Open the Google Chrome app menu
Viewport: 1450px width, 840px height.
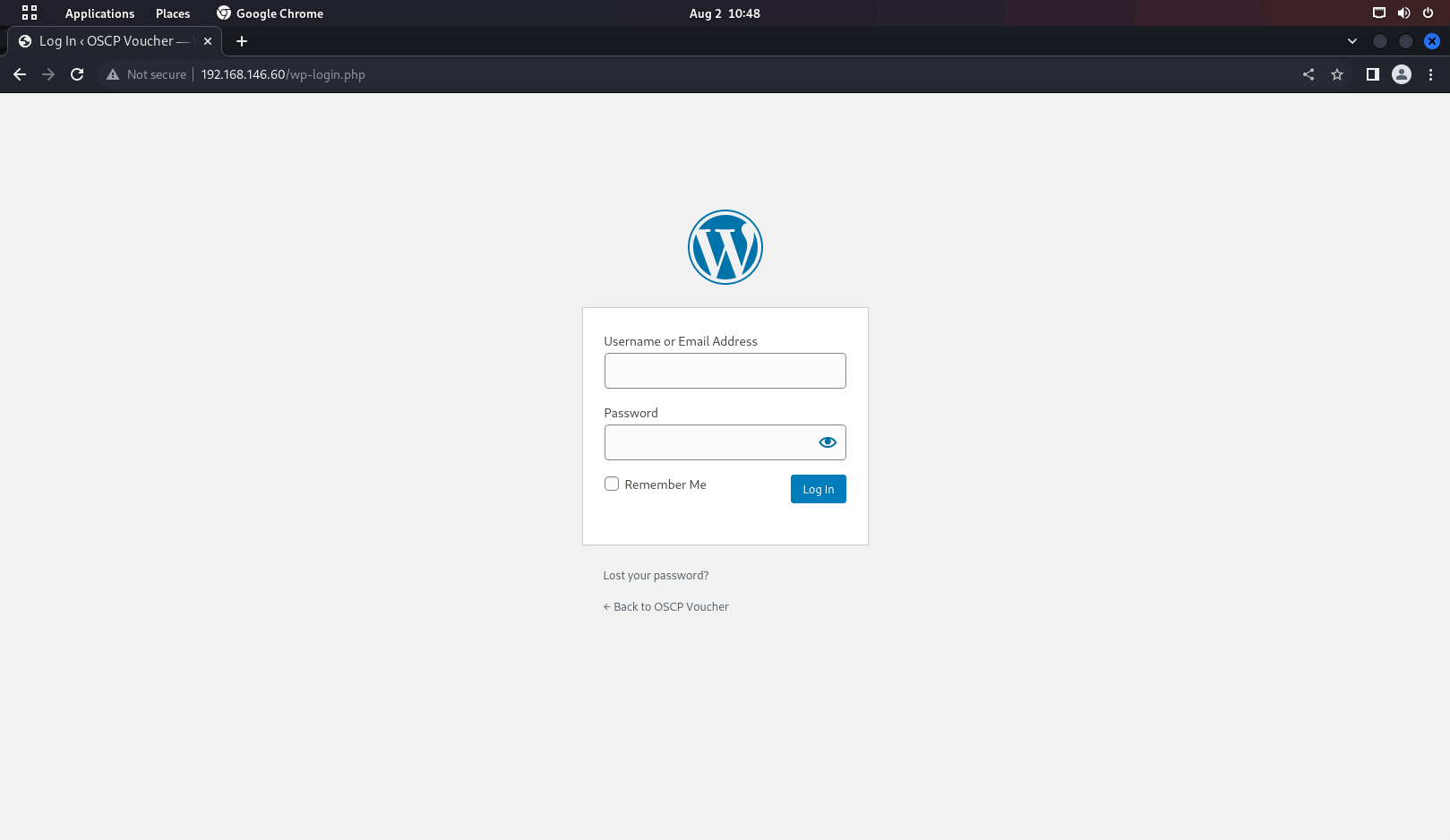(270, 13)
